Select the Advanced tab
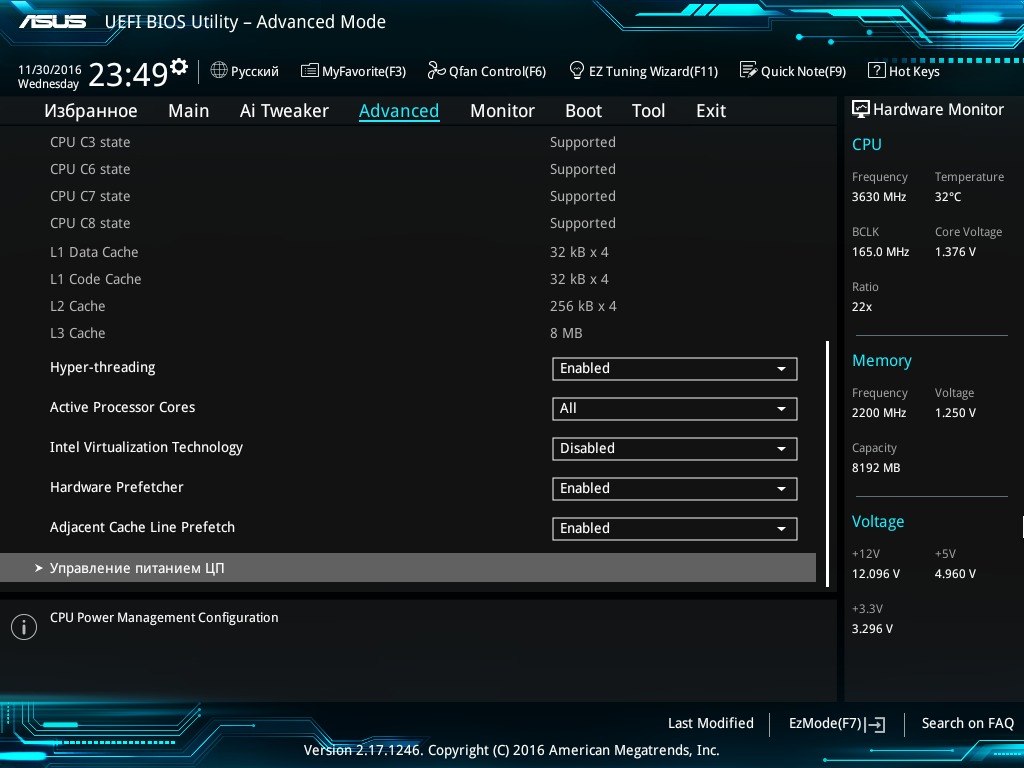Image resolution: width=1024 pixels, height=768 pixels. click(399, 111)
